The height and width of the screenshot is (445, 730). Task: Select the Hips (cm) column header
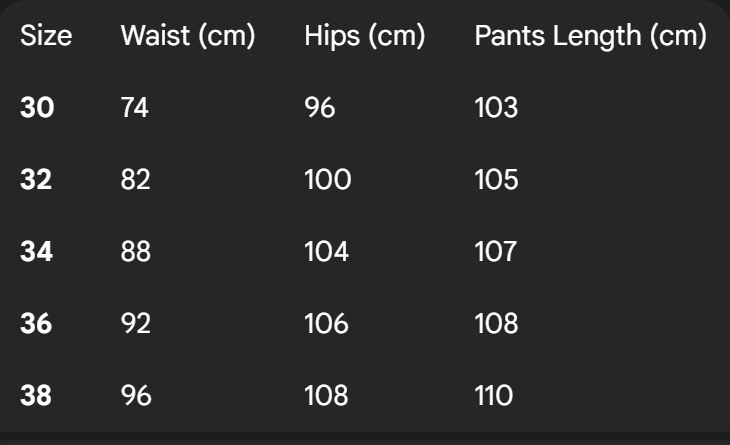[x=365, y=36]
